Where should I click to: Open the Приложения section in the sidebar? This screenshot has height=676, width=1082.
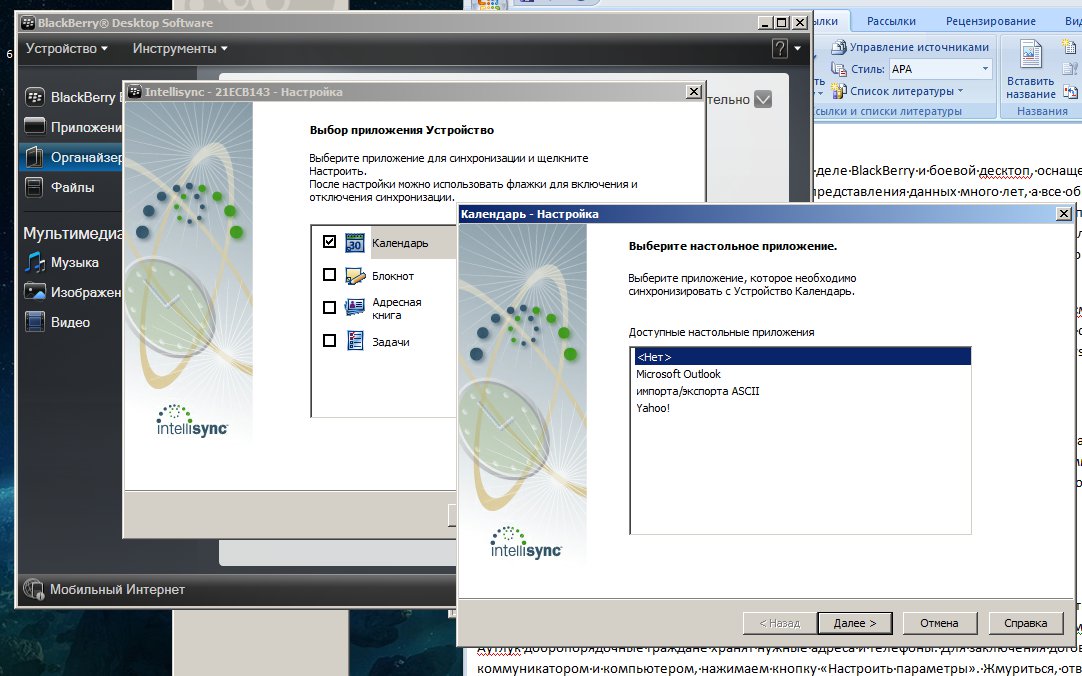(x=72, y=127)
